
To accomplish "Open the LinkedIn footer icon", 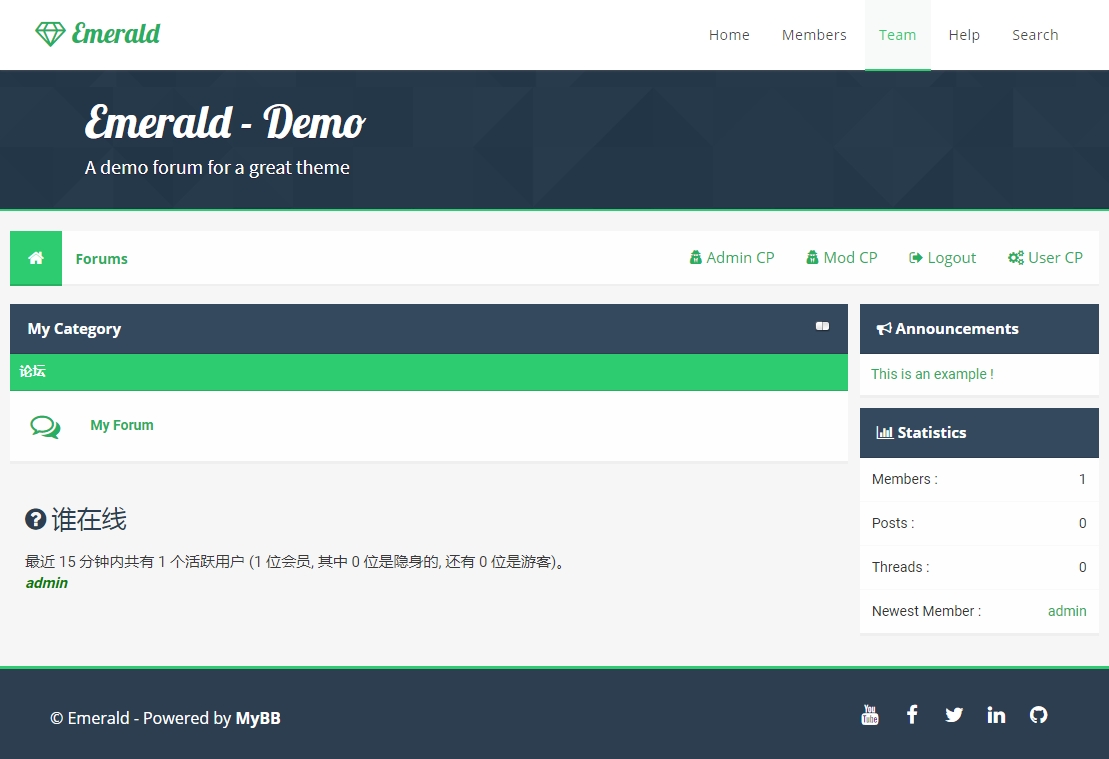I will 996,715.
